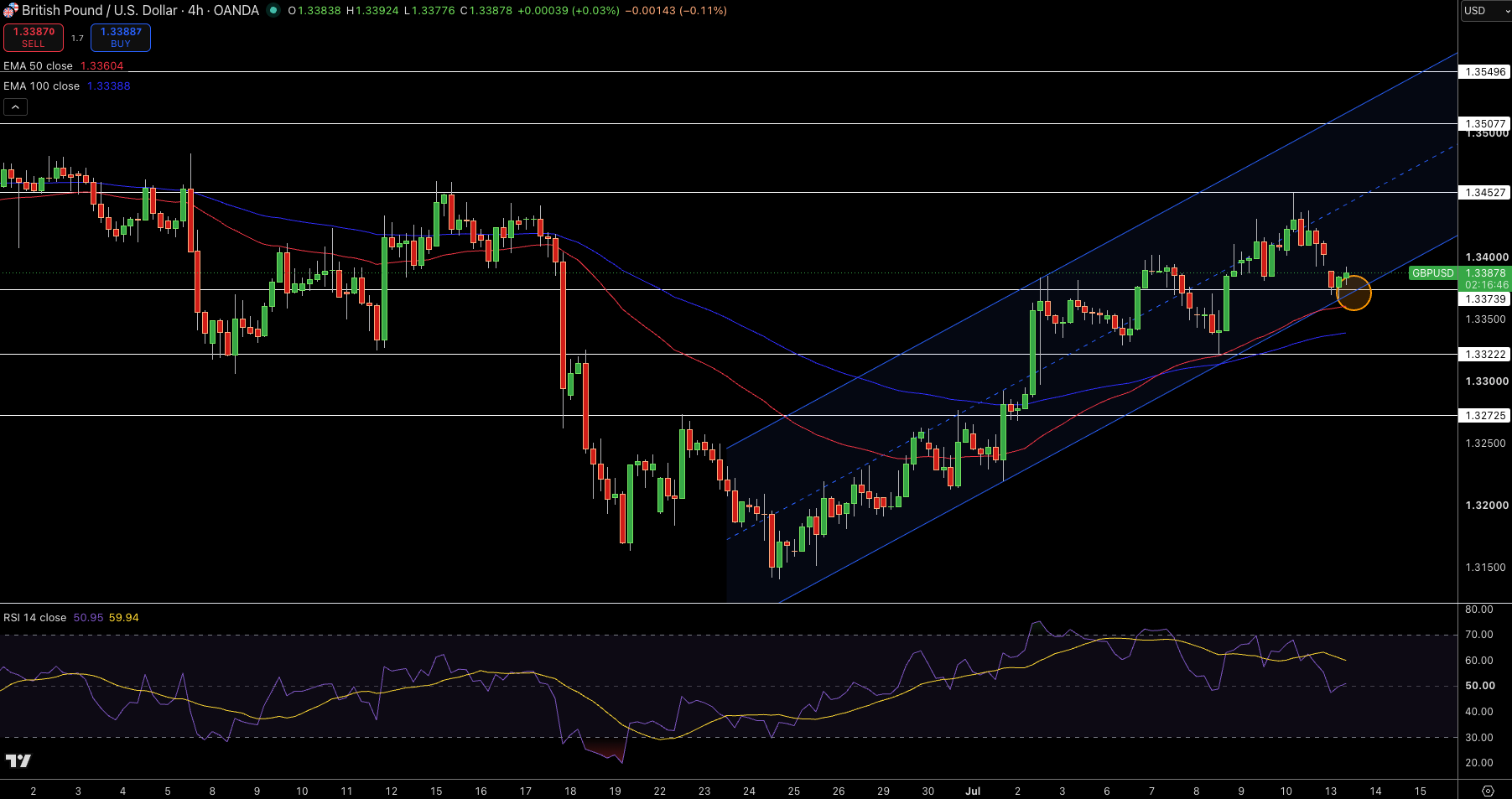Open the USD currency dropdown

click(1486, 11)
